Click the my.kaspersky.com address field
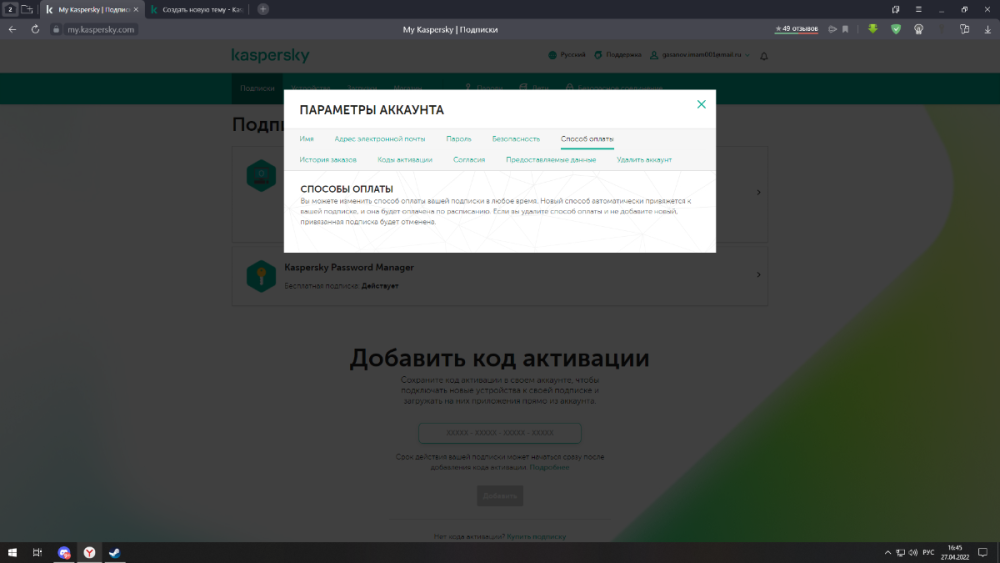Viewport: 1000px width, 563px height. pos(101,29)
